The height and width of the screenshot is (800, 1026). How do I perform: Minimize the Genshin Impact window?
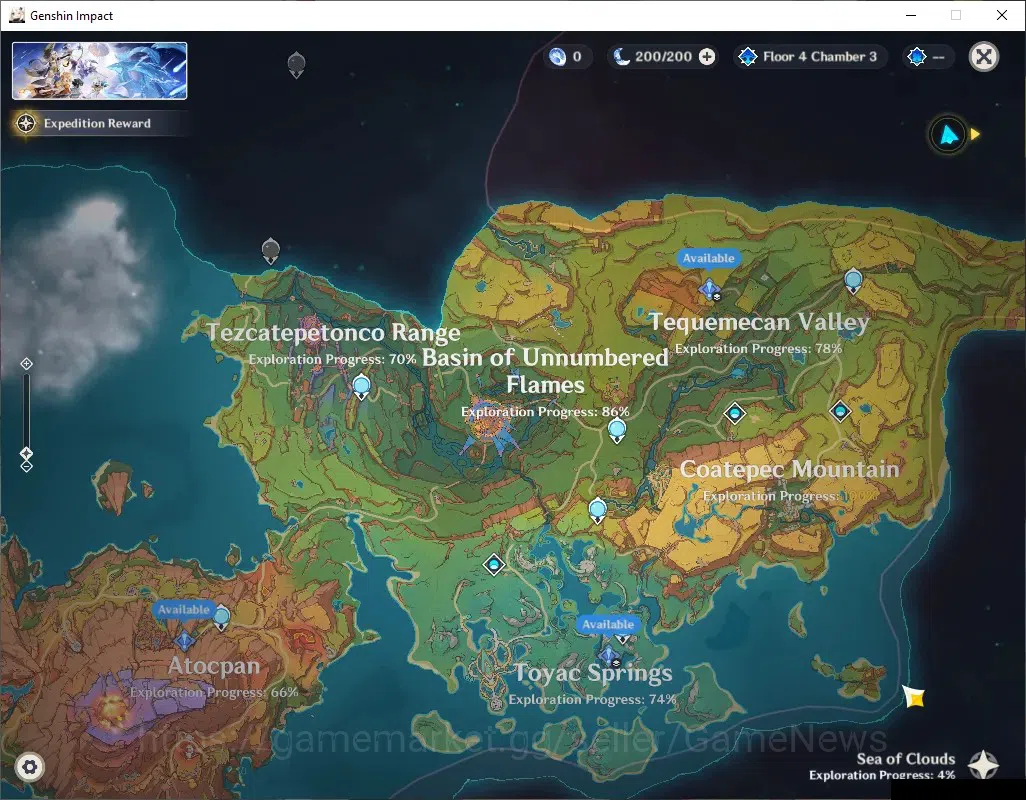[911, 15]
